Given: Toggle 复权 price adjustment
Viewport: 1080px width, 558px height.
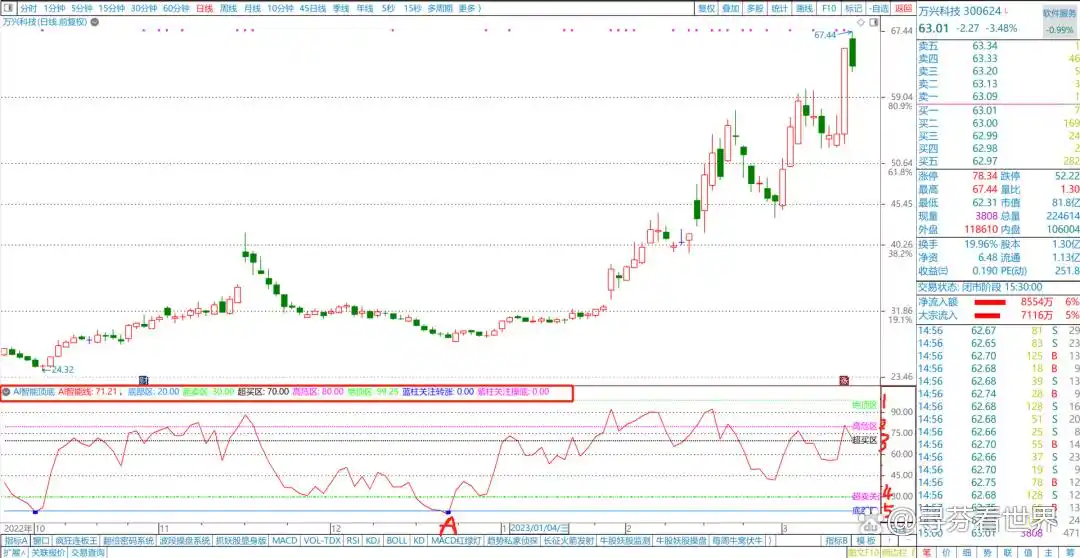Looking at the screenshot, I should [x=706, y=8].
